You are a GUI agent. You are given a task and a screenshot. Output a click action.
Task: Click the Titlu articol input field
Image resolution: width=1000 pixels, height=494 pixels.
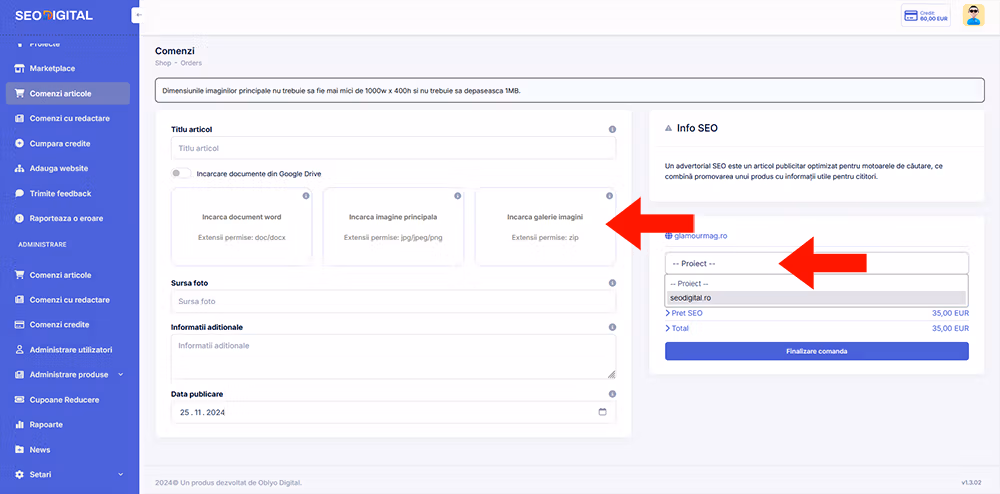(393, 148)
